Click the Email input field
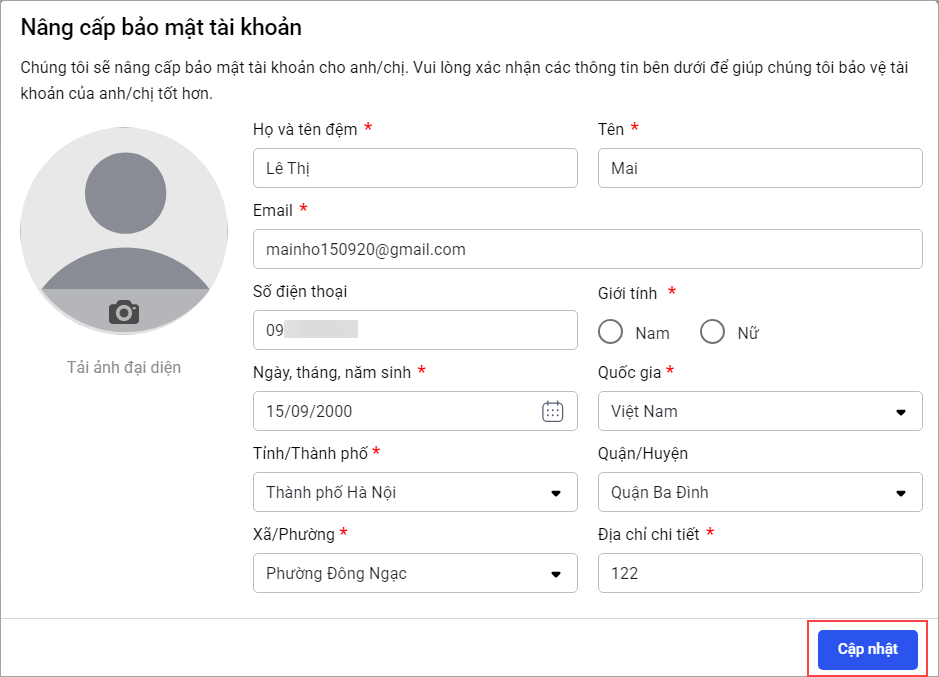The width and height of the screenshot is (939, 677). point(587,249)
